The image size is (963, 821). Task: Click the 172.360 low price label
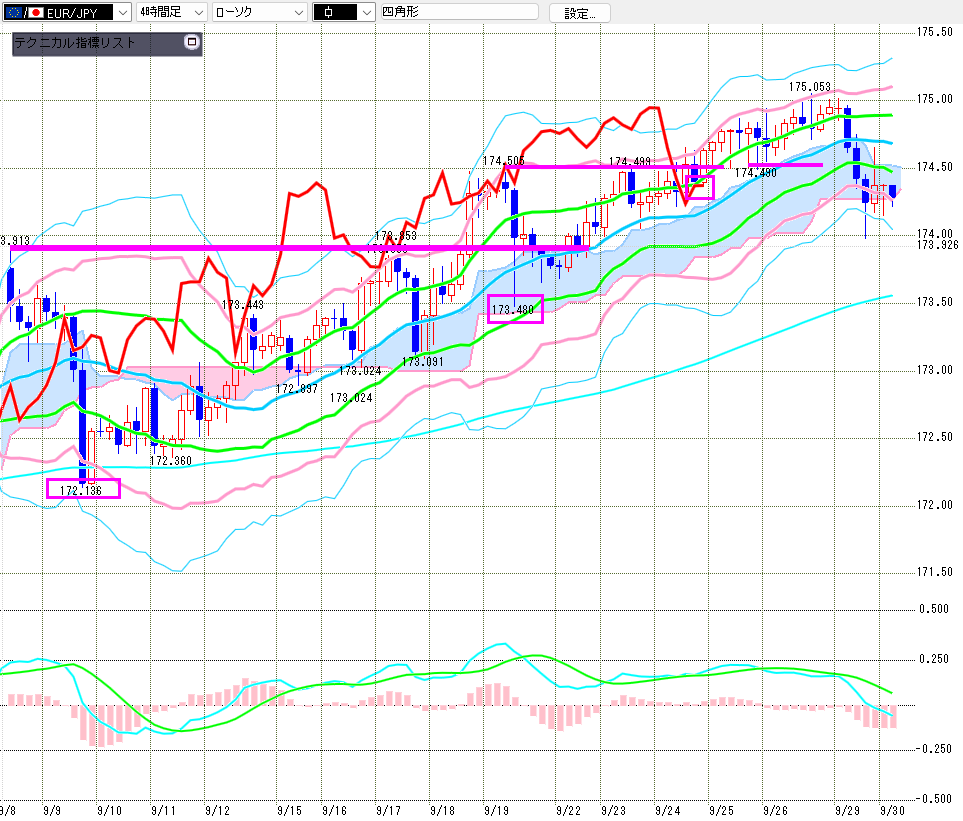tap(170, 461)
